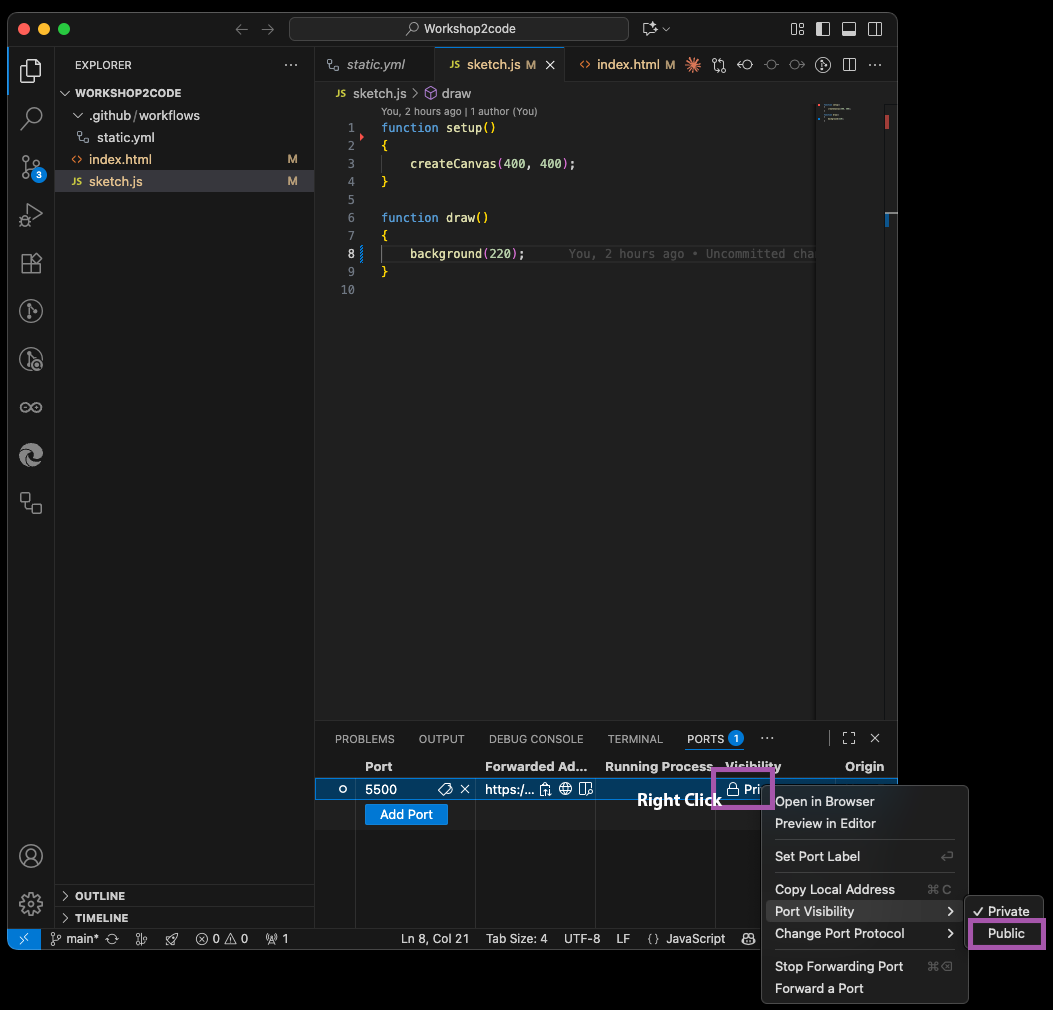The image size is (1053, 1010).
Task: Choose Stop Forwarding Port menu item
Action: tap(864, 966)
